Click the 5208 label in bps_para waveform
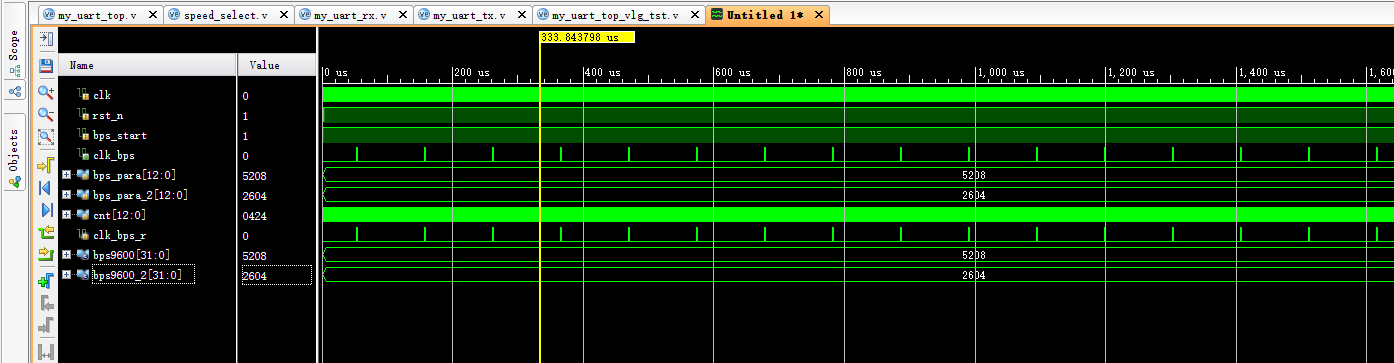Image resolution: width=1394 pixels, height=363 pixels. click(x=973, y=175)
